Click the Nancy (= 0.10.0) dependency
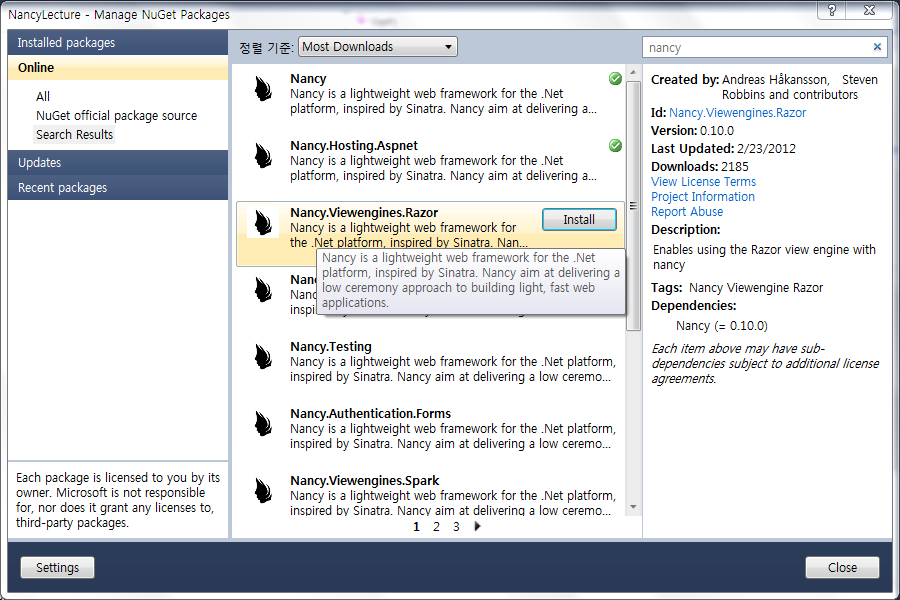The height and width of the screenshot is (600, 900). coord(721,326)
